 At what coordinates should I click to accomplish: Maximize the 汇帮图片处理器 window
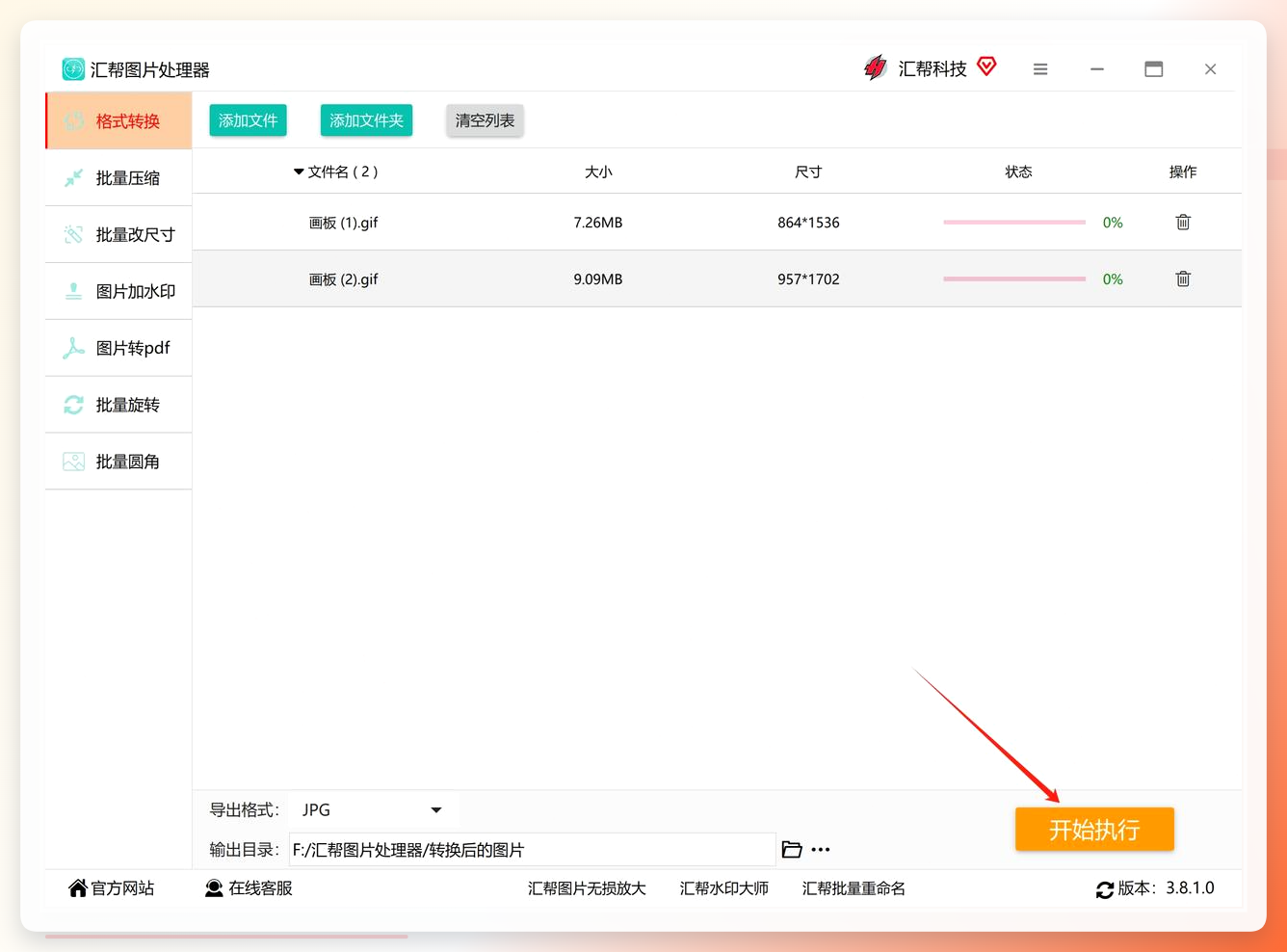coord(1154,69)
